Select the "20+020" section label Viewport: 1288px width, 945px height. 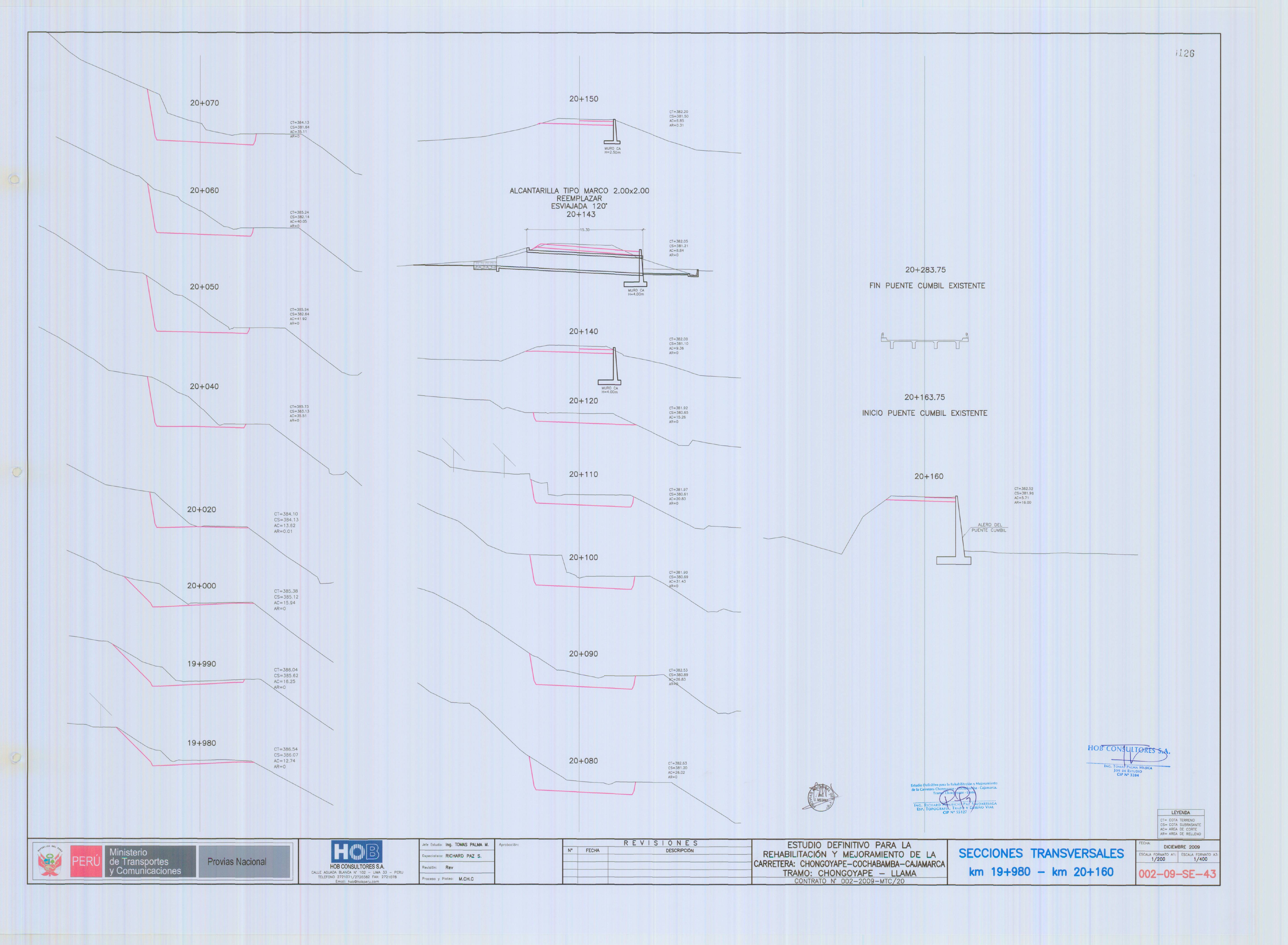202,510
